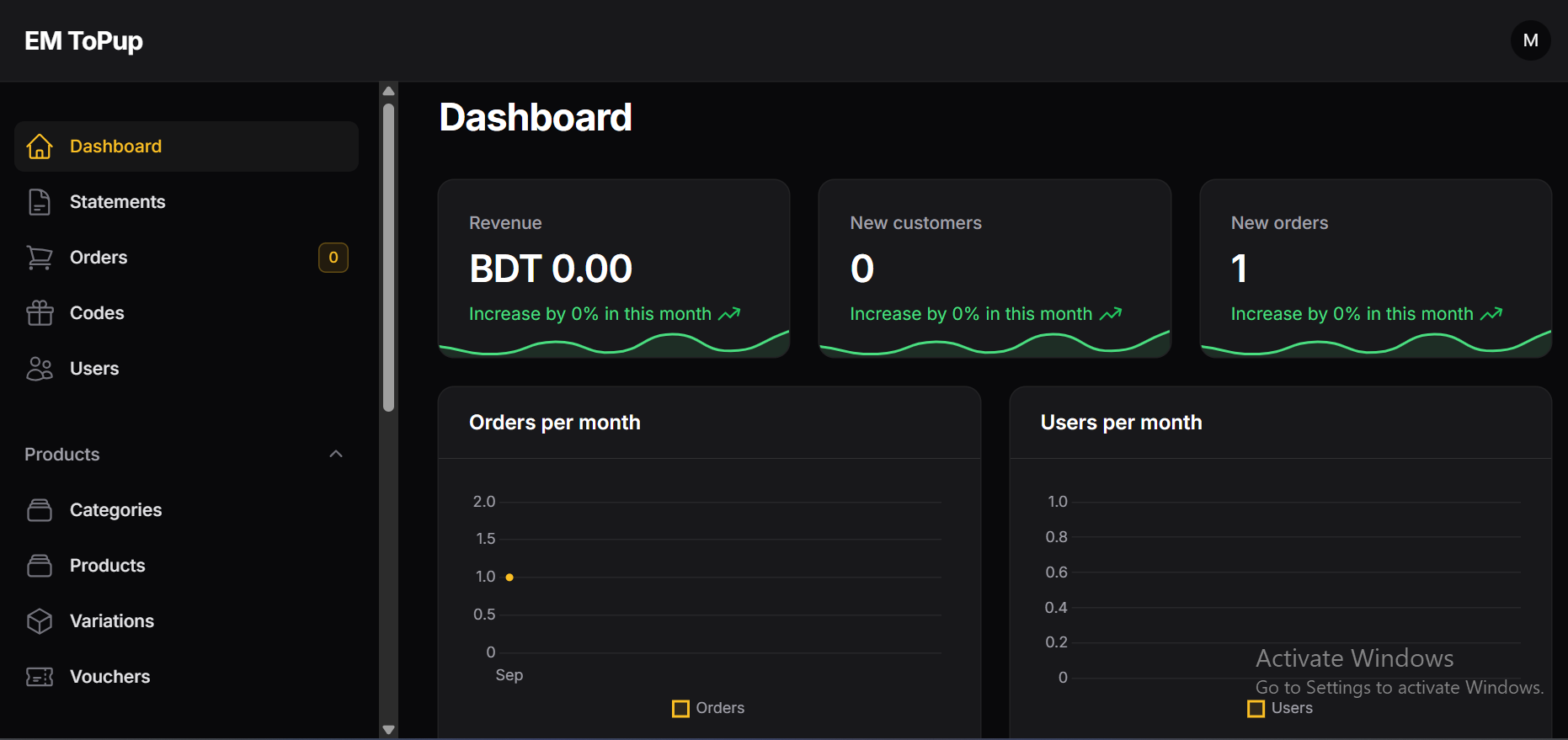The height and width of the screenshot is (740, 1568).
Task: Click the Sep data point in Orders chart
Action: click(x=509, y=578)
